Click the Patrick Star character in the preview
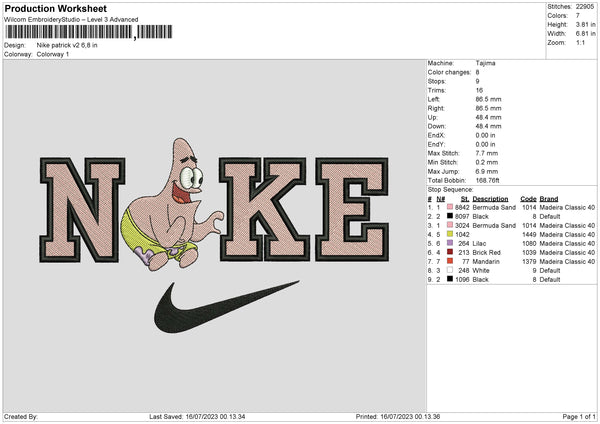Image resolution: width=600 pixels, height=424 pixels. (171, 205)
